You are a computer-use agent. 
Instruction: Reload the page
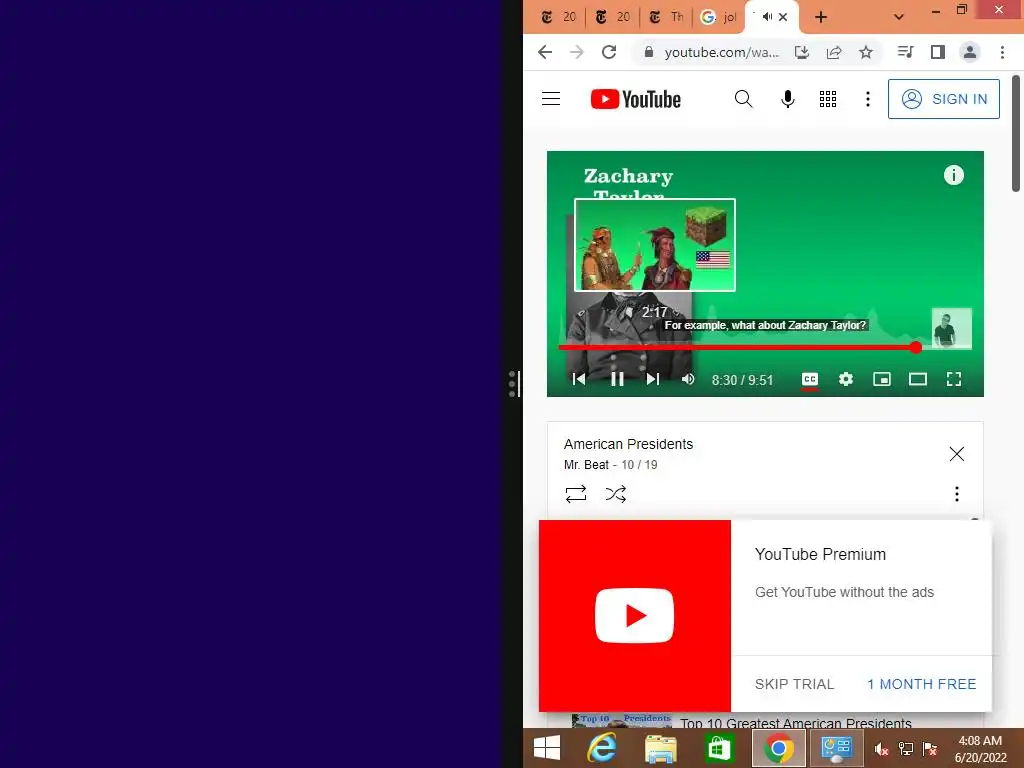[609, 52]
